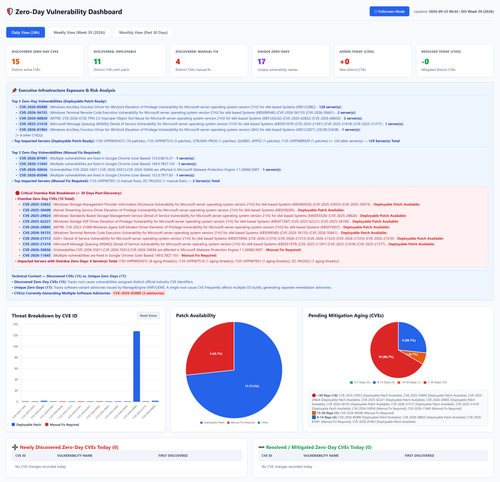The width and height of the screenshot is (500, 482).
Task: Click the blue square icon beside 8-14 Days list
Action: pyautogui.click(x=314, y=417)
